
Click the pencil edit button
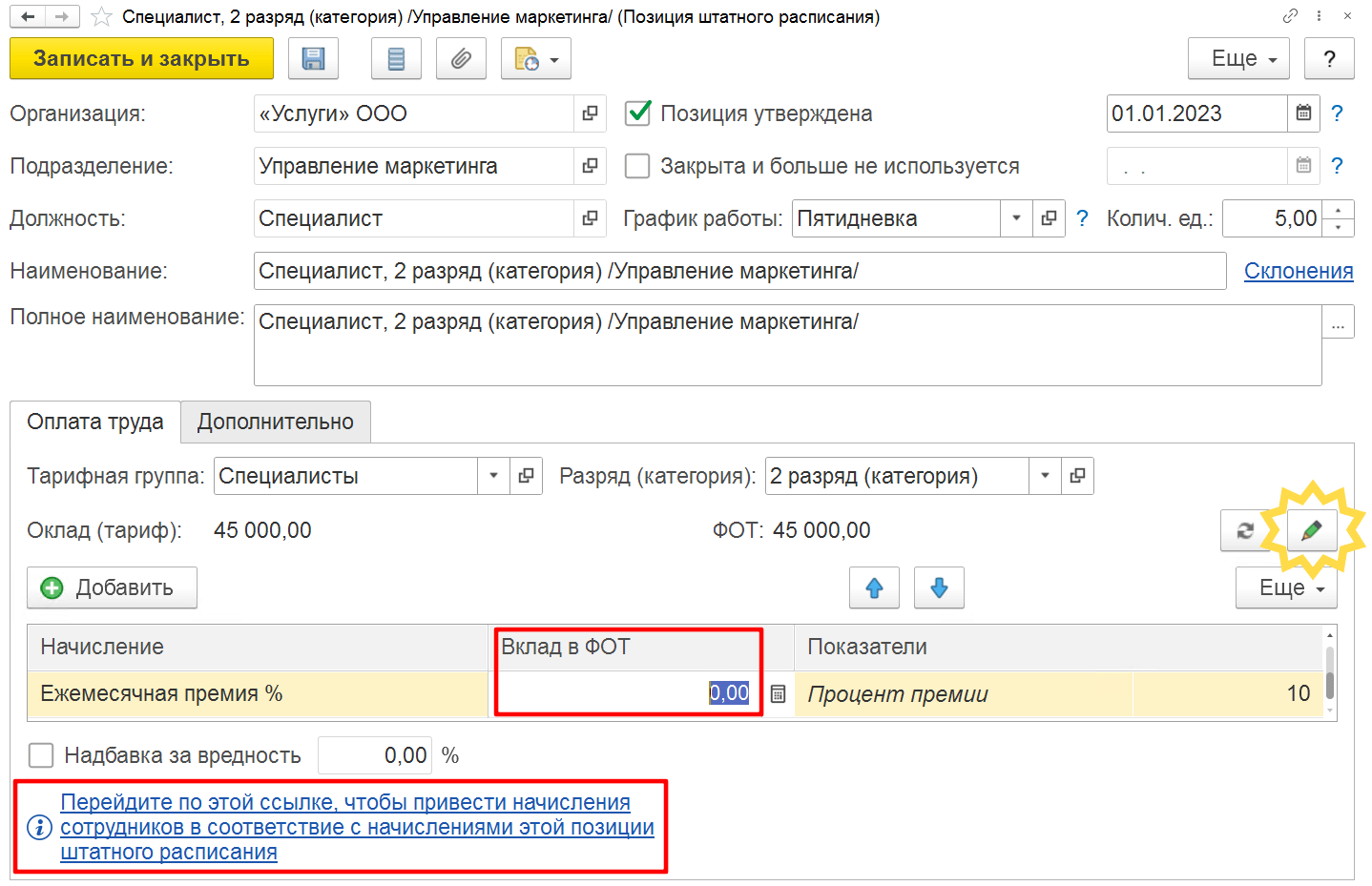(x=1312, y=531)
